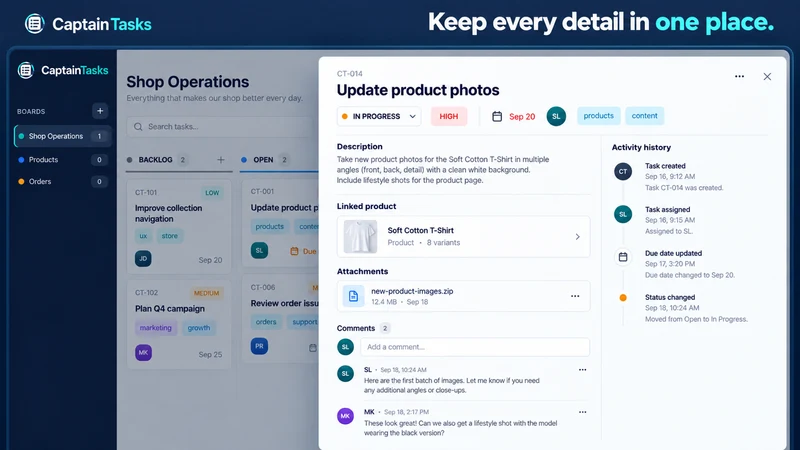This screenshot has width=800, height=450.
Task: Expand the linked product chevron
Action: [x=578, y=237]
